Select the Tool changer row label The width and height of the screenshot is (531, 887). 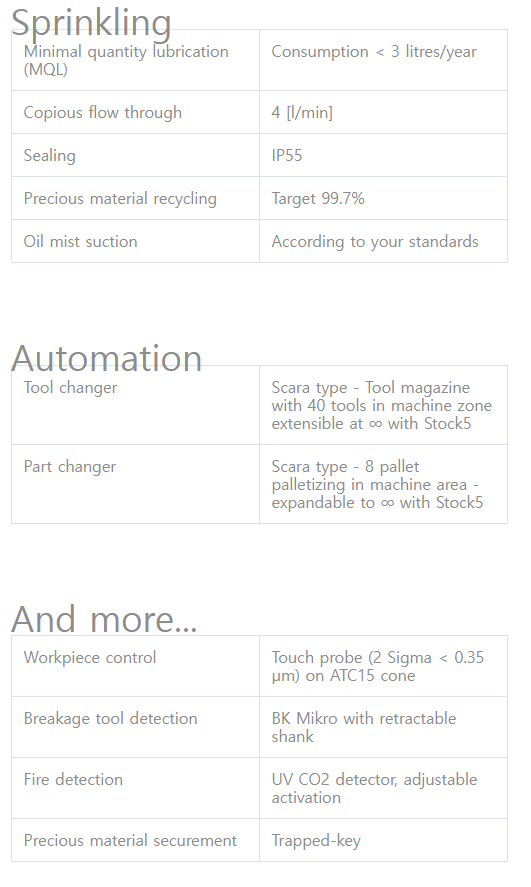coord(70,387)
